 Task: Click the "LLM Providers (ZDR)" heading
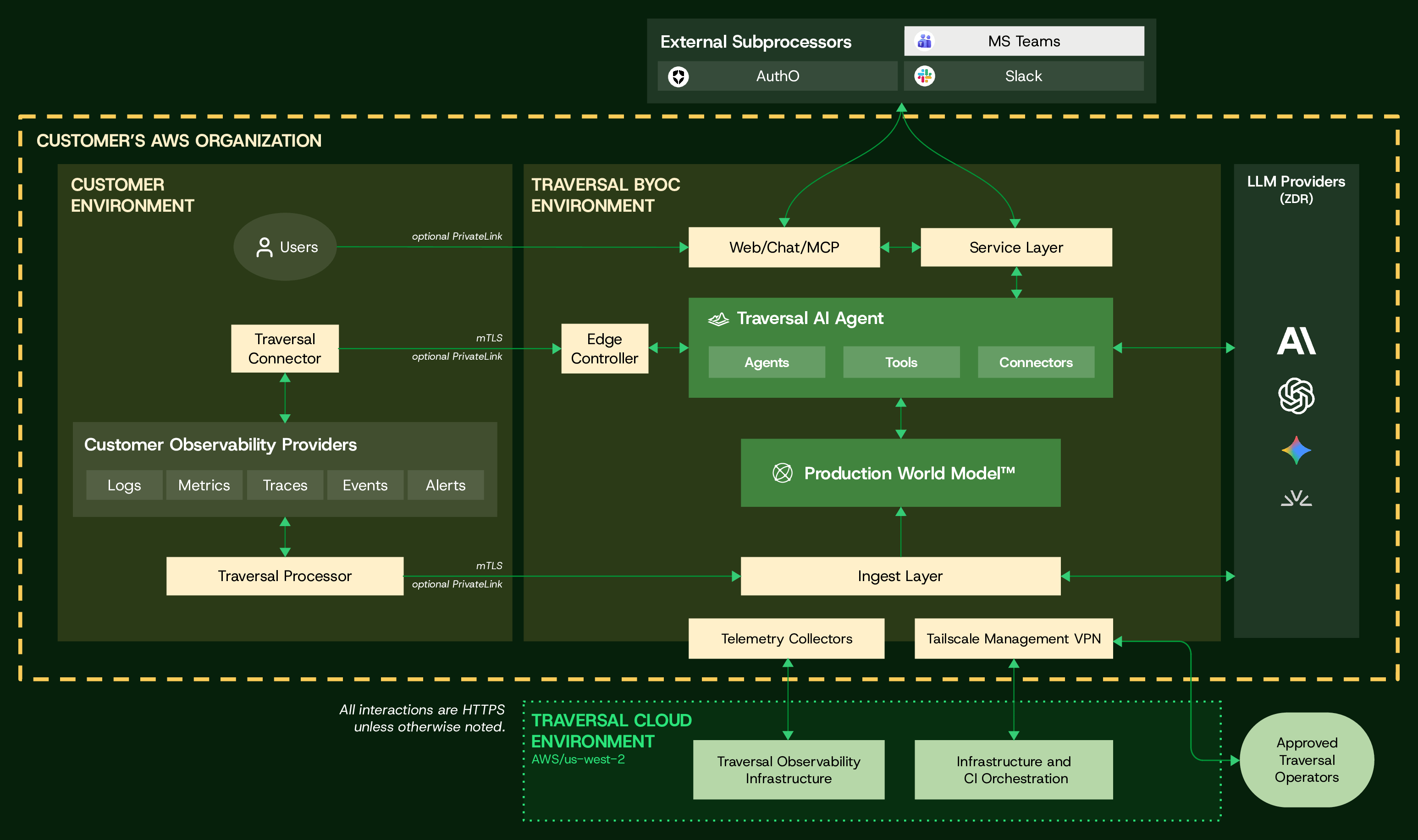pos(1296,189)
